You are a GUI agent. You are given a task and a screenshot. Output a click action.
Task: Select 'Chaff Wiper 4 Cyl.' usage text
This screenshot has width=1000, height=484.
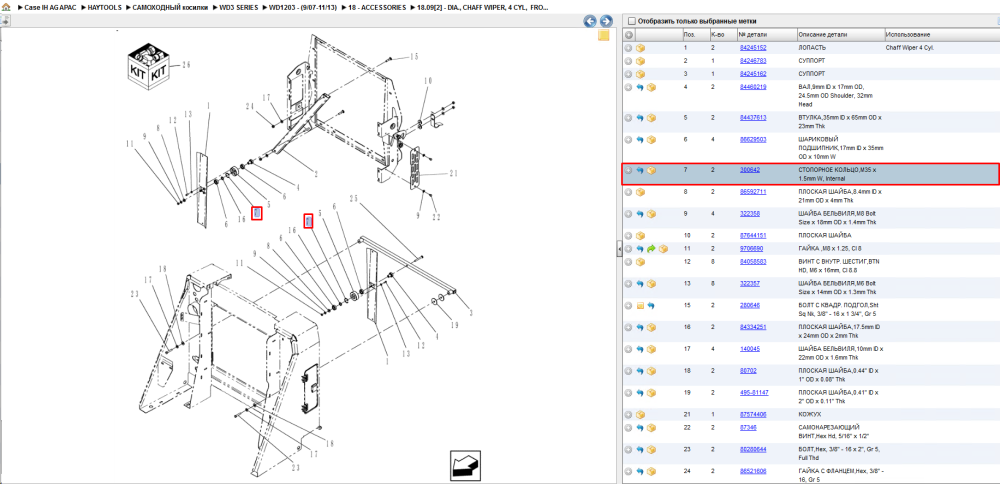point(909,48)
